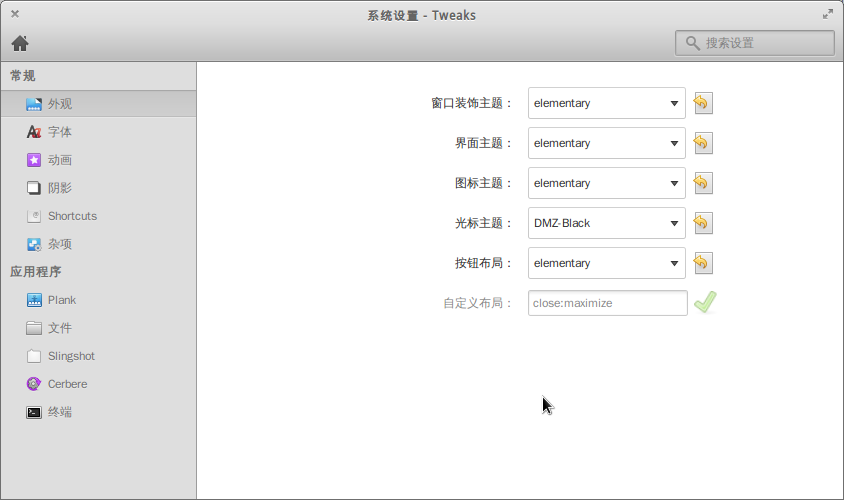Open the 光标主题 DMZ-Black dropdown
The height and width of the screenshot is (500, 844).
click(x=606, y=223)
